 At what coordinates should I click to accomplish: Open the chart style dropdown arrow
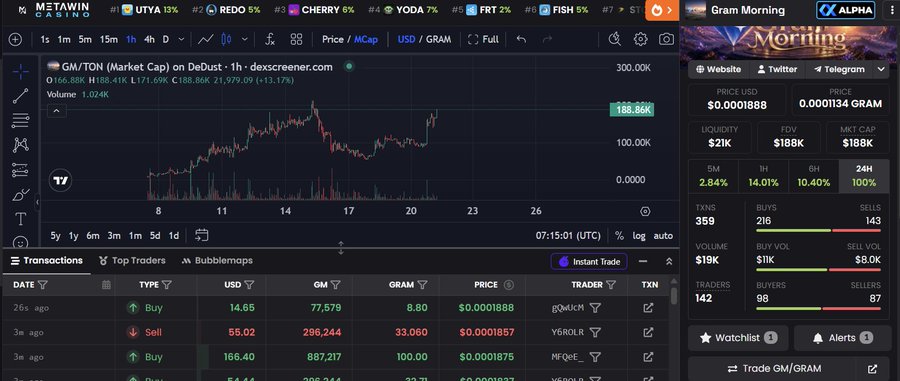point(245,40)
